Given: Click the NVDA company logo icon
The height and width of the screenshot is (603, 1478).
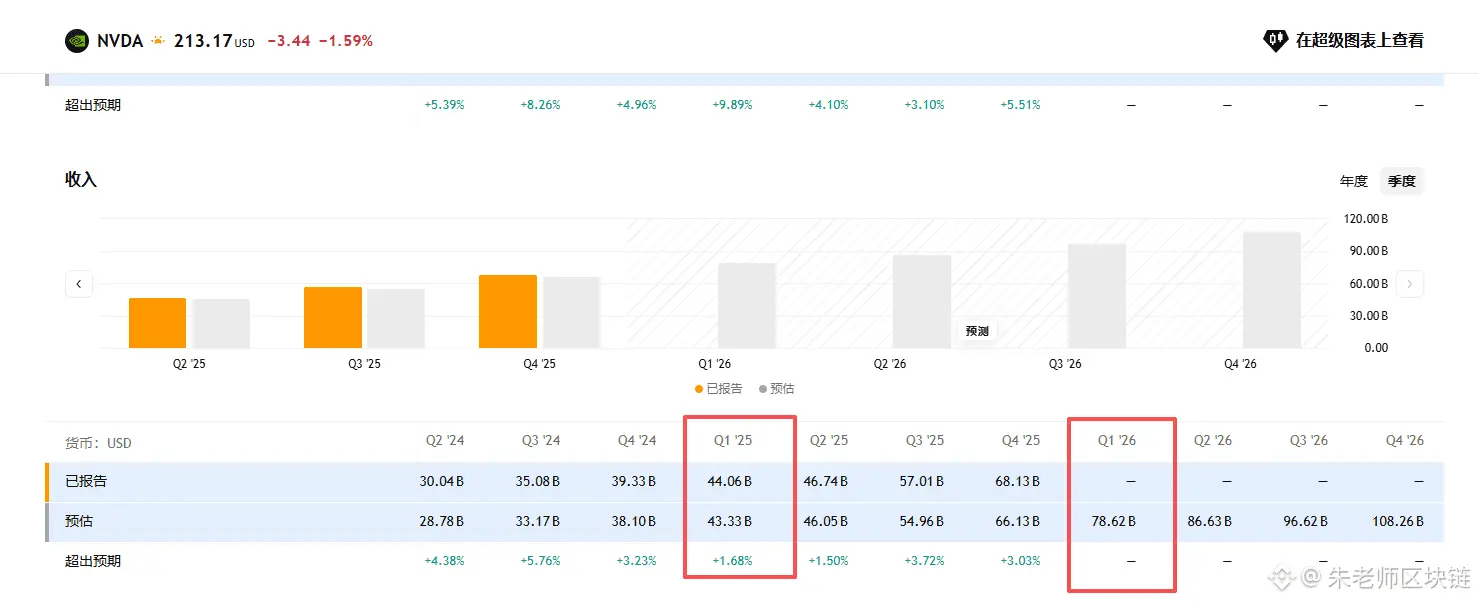Looking at the screenshot, I should click(77, 41).
